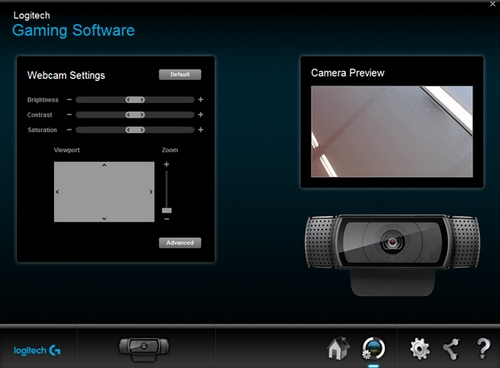Pan viewport down with bottom arrow
Screen dimensions: 500x368
coord(104,219)
